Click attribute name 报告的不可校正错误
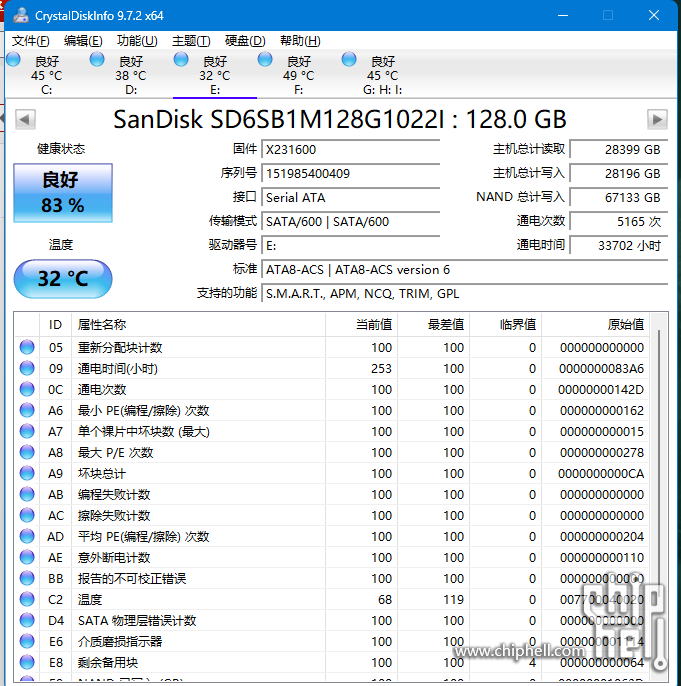This screenshot has width=681, height=686. pyautogui.click(x=132, y=578)
